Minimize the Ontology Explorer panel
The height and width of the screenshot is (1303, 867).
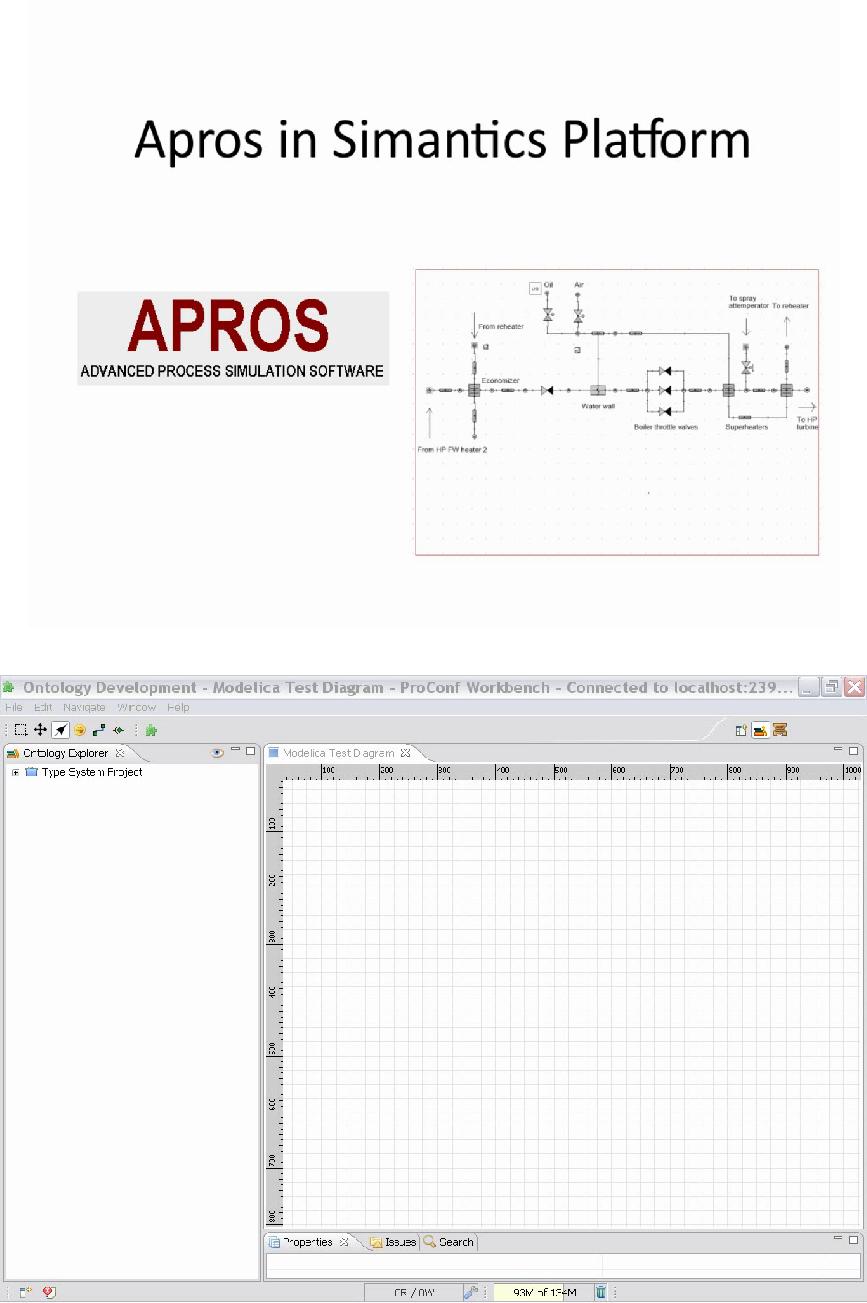click(235, 750)
